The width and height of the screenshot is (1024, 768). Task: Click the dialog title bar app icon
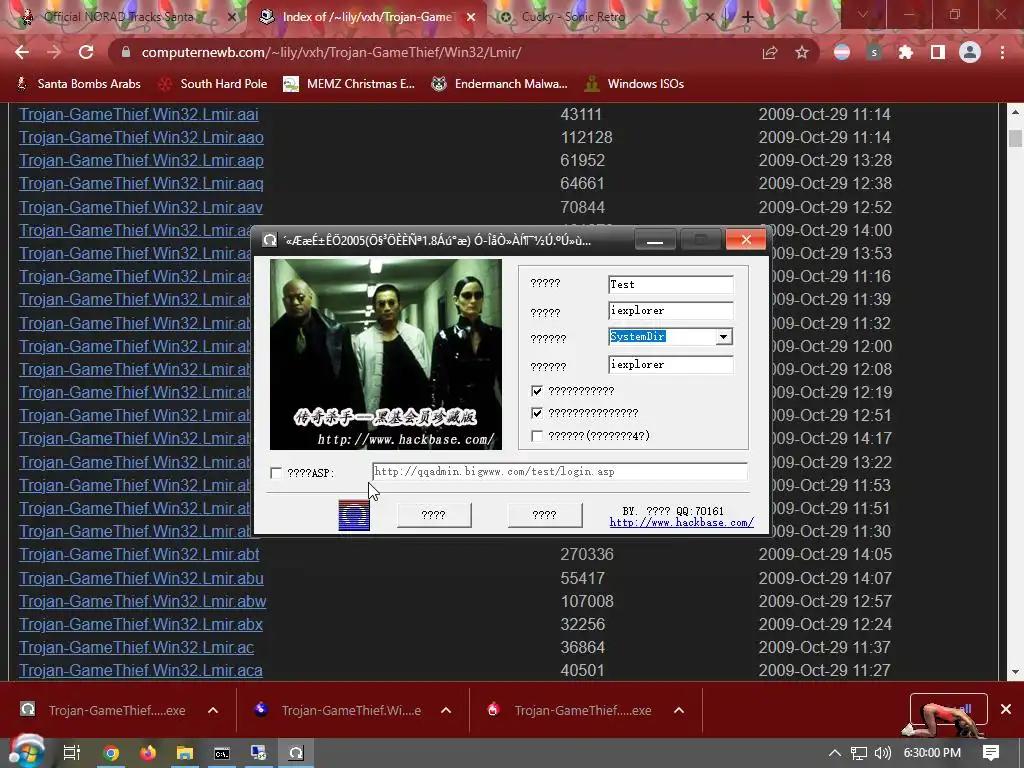270,240
